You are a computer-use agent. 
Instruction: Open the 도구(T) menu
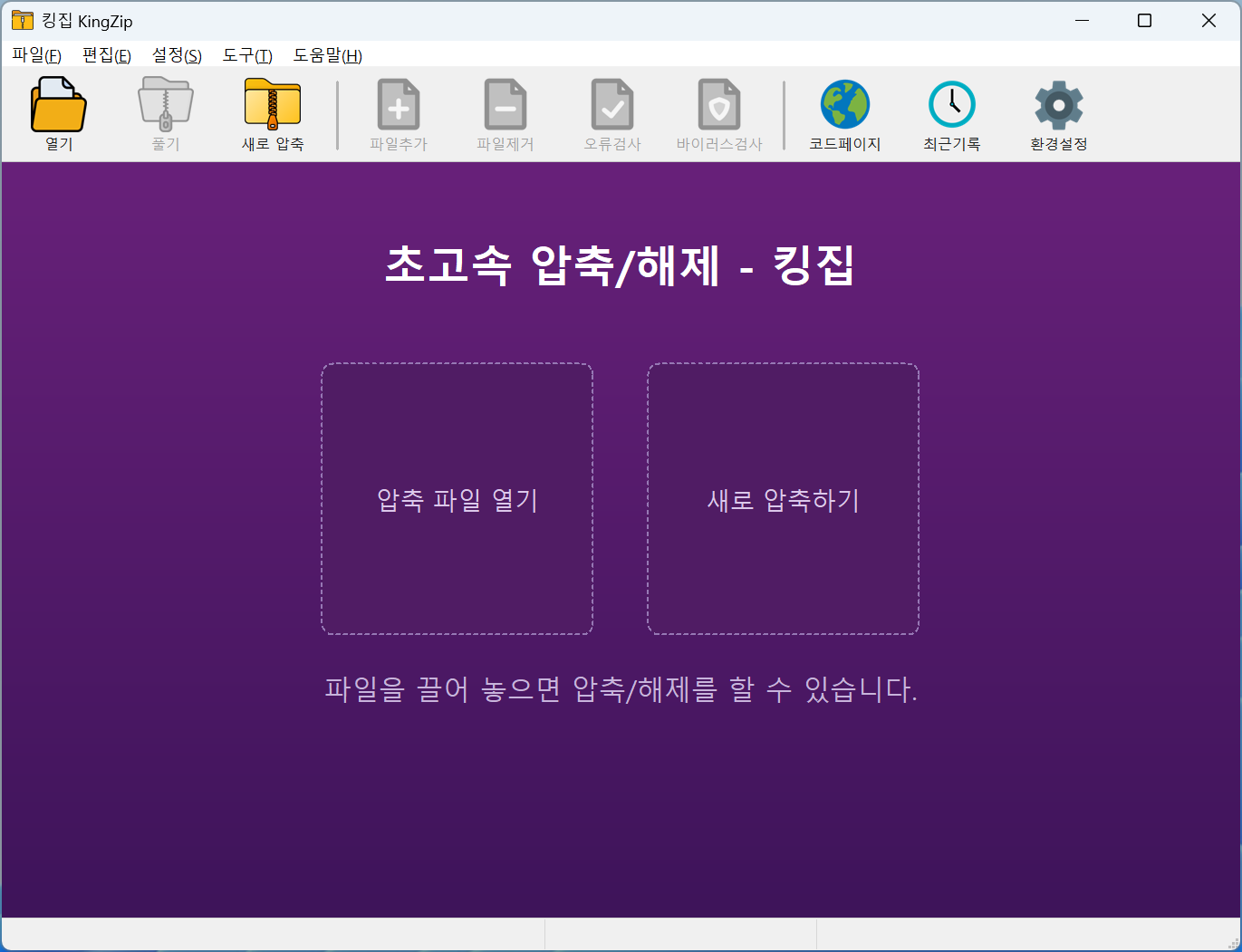coord(247,55)
